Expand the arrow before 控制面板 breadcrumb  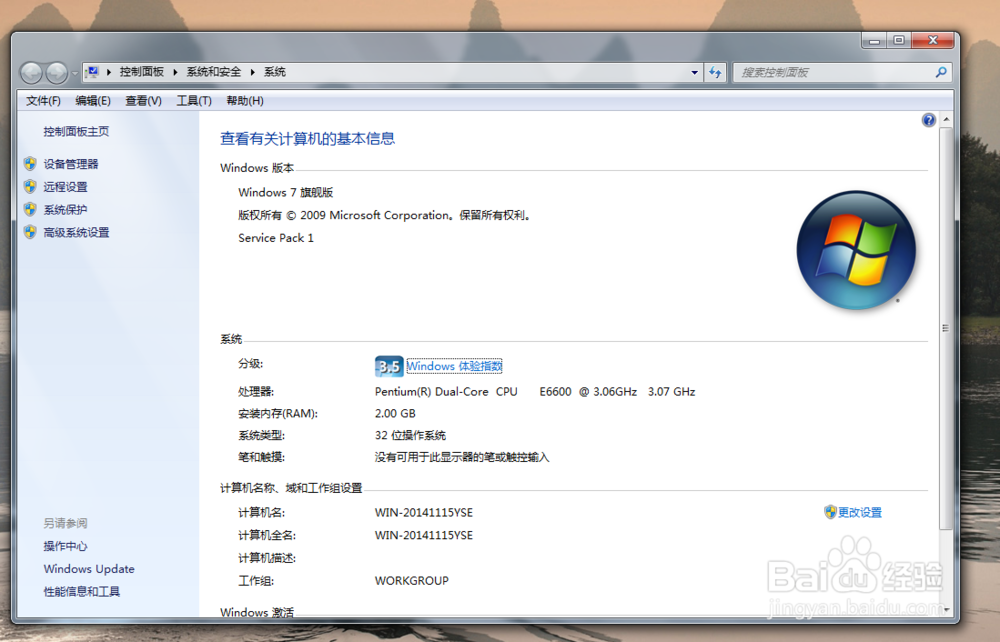tap(109, 72)
